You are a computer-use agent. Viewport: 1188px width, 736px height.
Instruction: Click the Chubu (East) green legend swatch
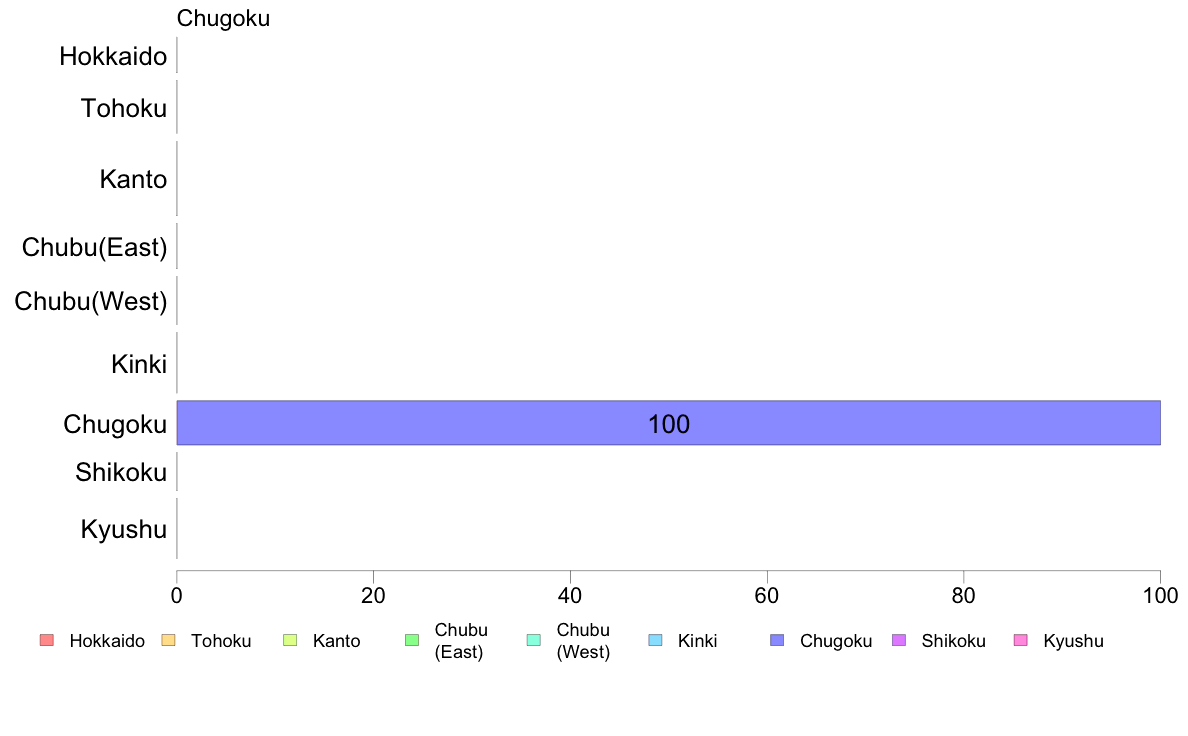[412, 640]
